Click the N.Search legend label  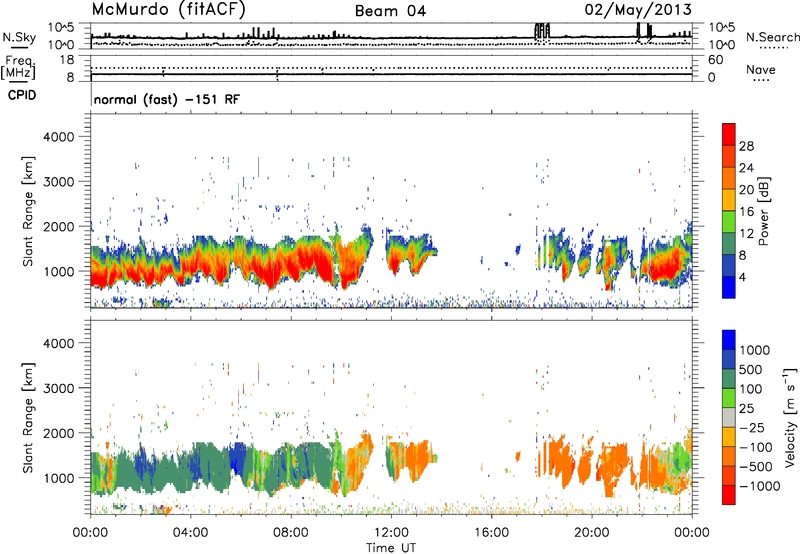pos(772,37)
